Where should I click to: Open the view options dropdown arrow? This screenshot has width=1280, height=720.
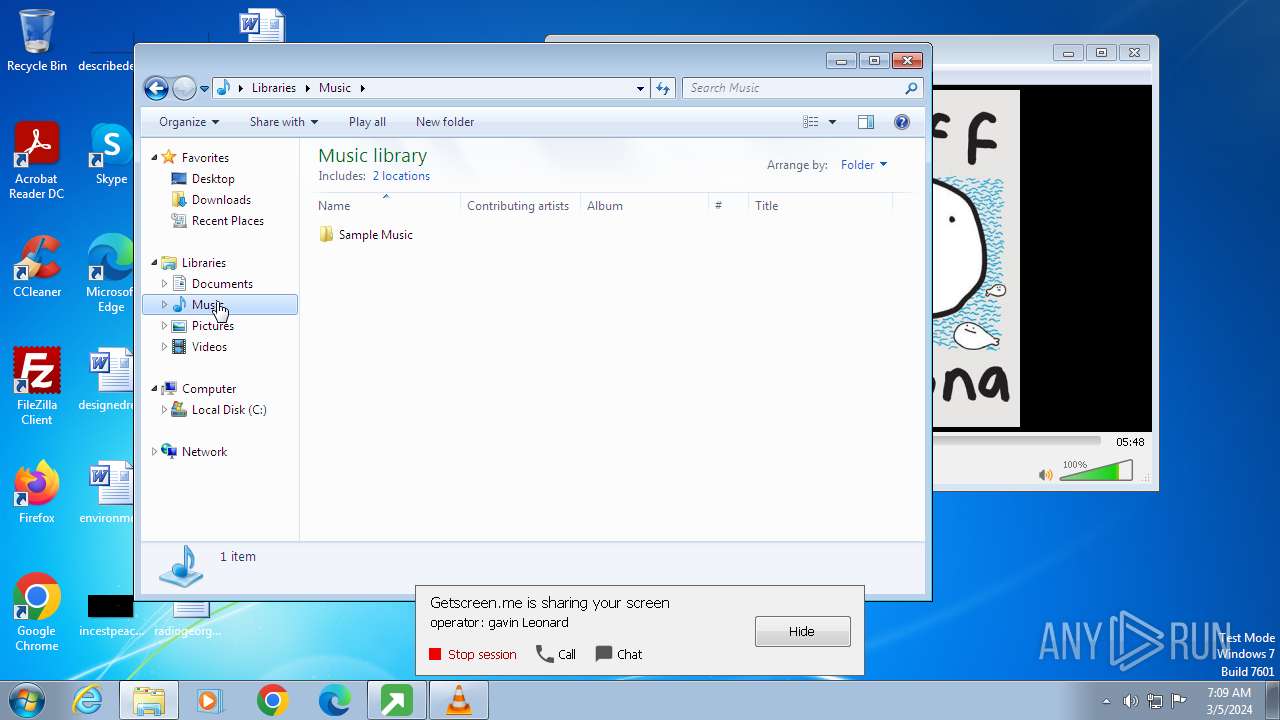pyautogui.click(x=832, y=122)
